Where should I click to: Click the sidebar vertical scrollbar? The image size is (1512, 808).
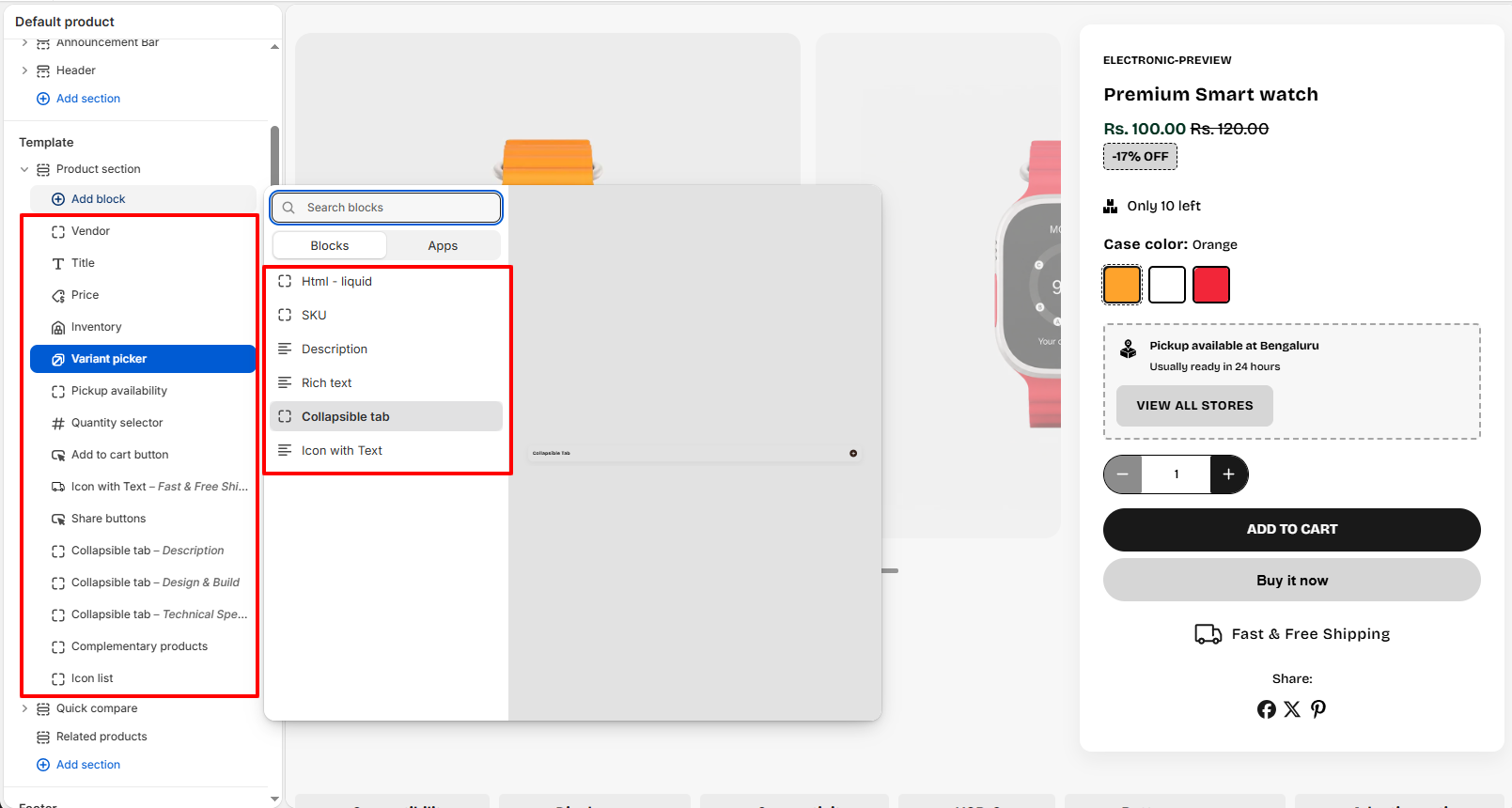pyautogui.click(x=274, y=156)
